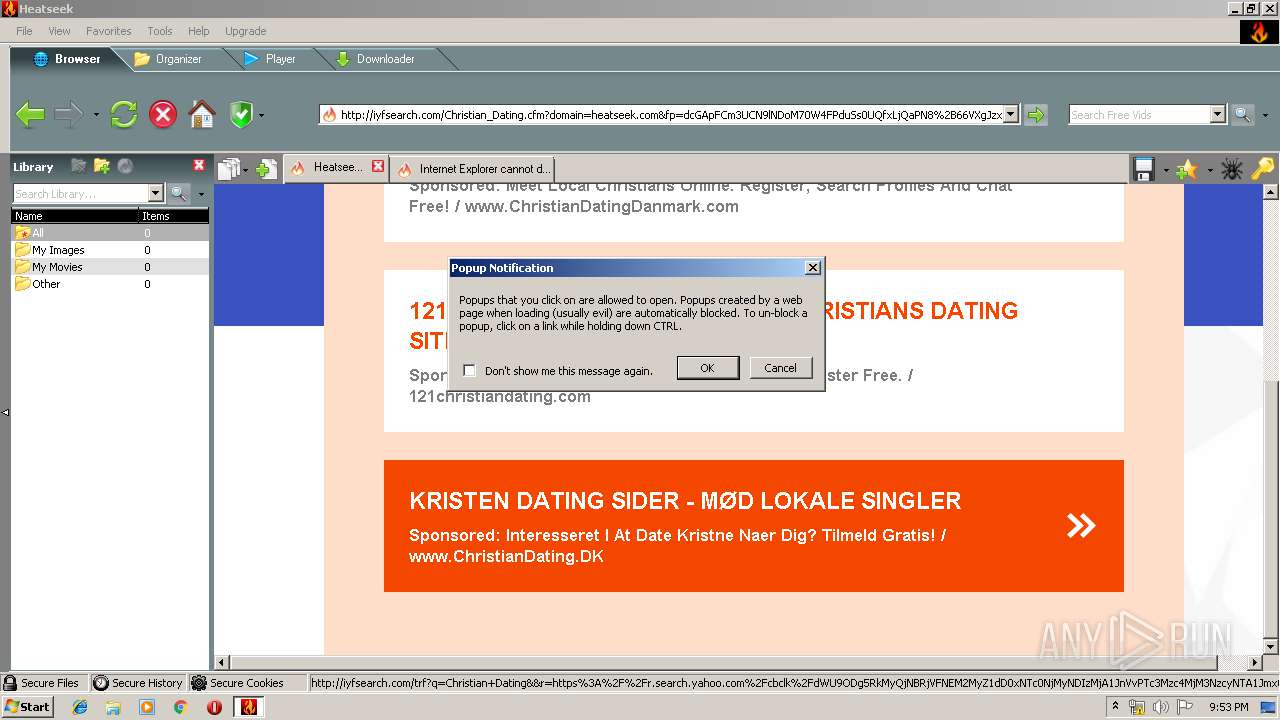The height and width of the screenshot is (720, 1280).
Task: Select the My Movies folder
Action: 110,267
